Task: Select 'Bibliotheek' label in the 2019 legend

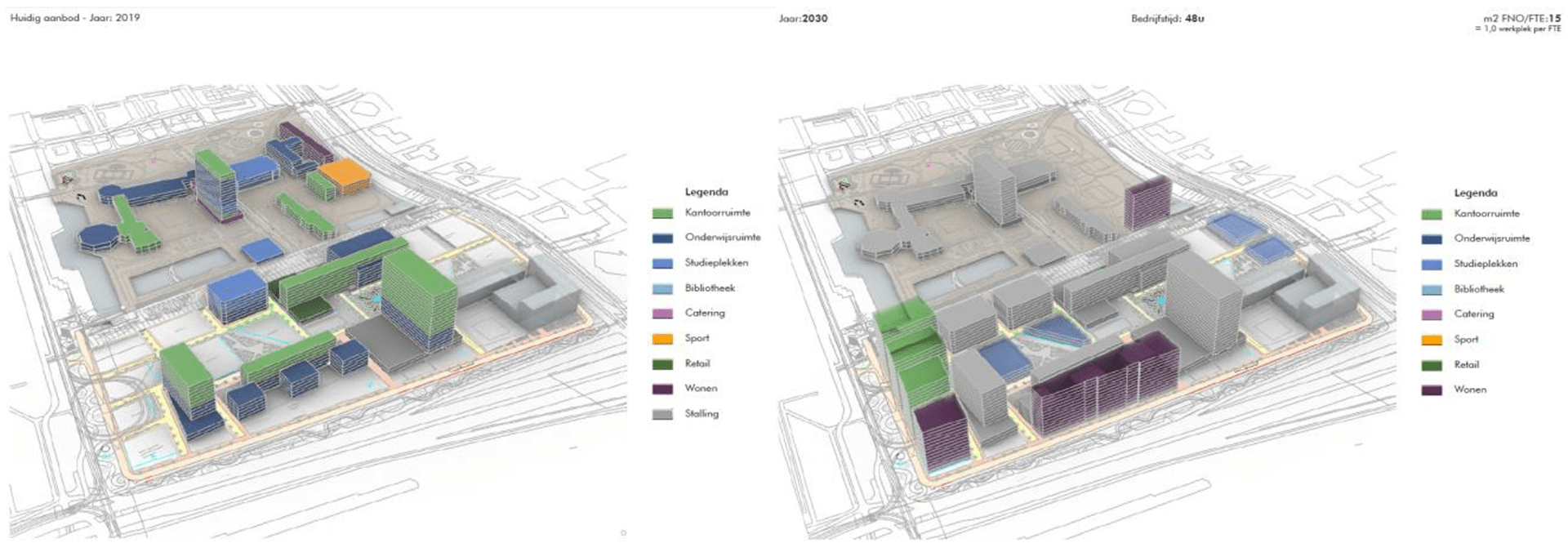Action: click(710, 288)
